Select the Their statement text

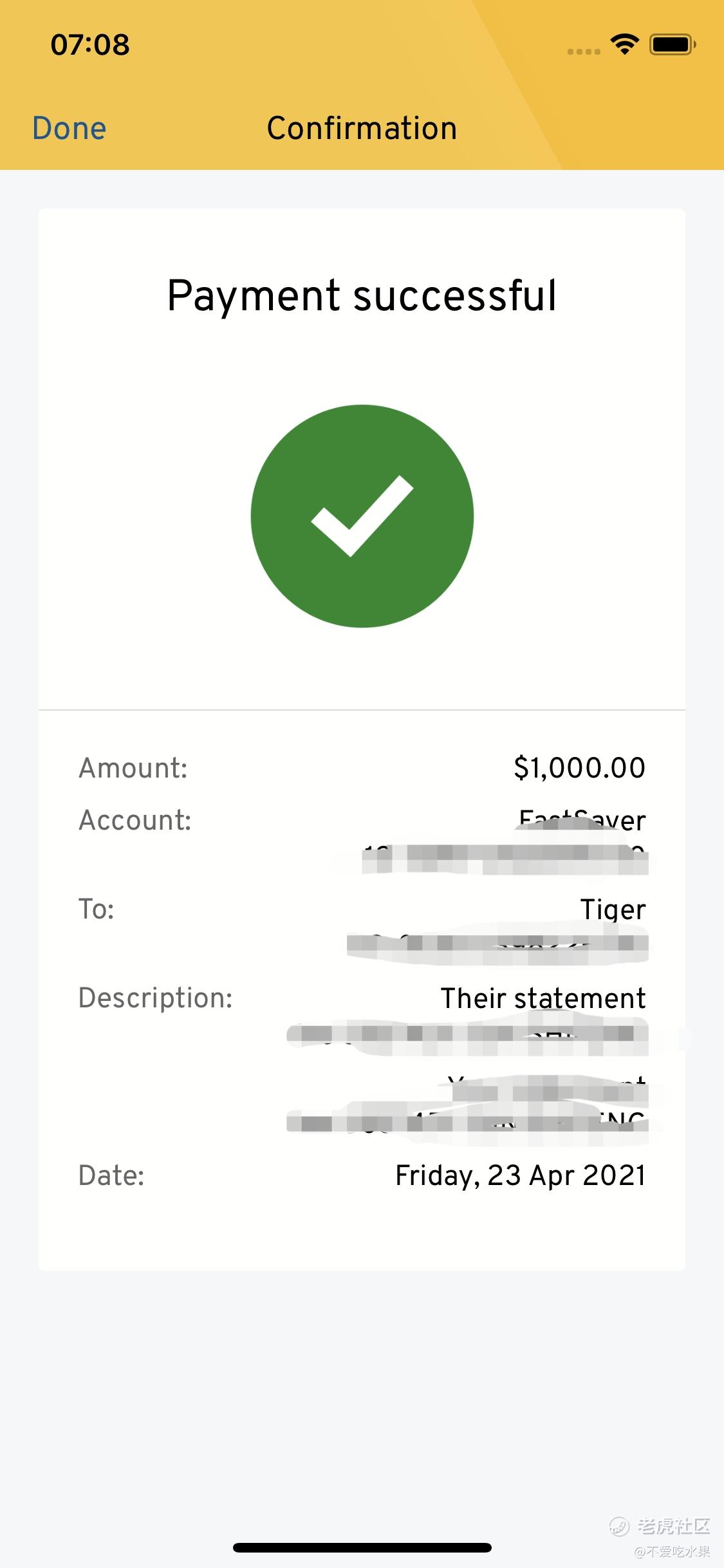tap(543, 998)
